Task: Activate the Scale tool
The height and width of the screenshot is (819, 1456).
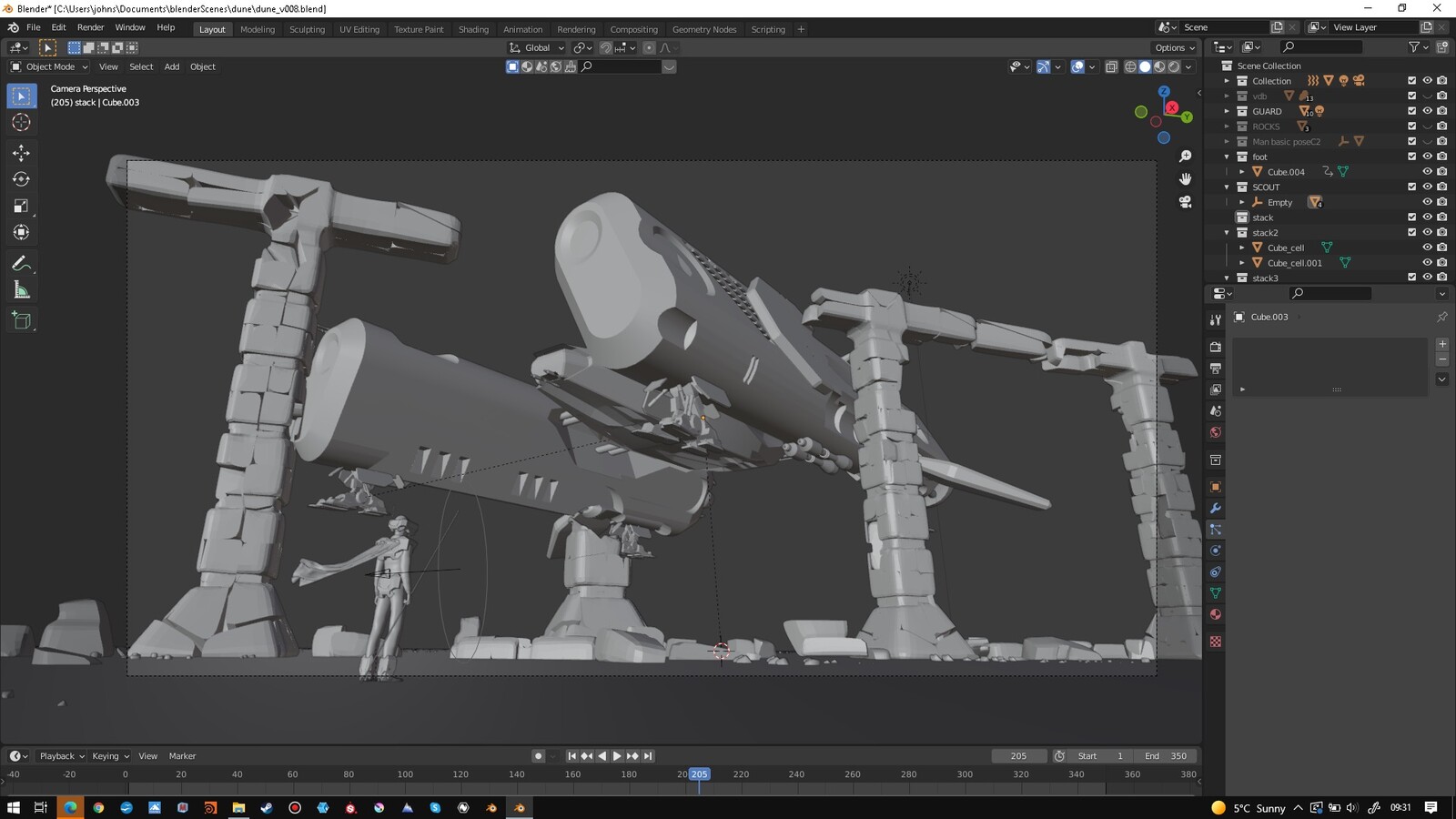Action: coord(21,206)
